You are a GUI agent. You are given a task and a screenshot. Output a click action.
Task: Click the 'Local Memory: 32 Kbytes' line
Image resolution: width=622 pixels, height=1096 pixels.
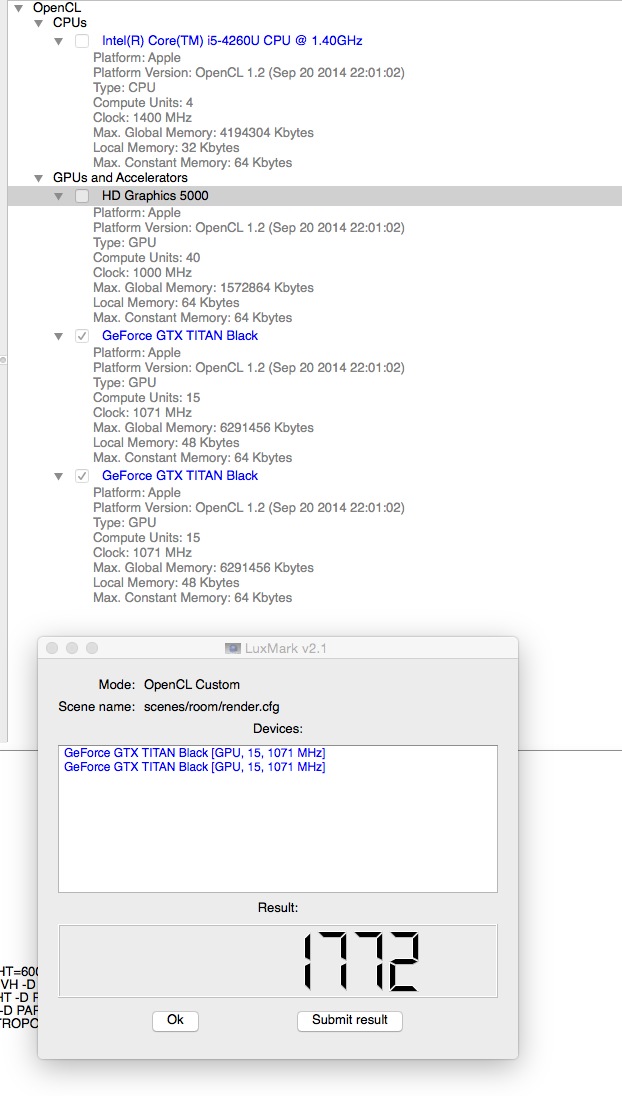166,147
